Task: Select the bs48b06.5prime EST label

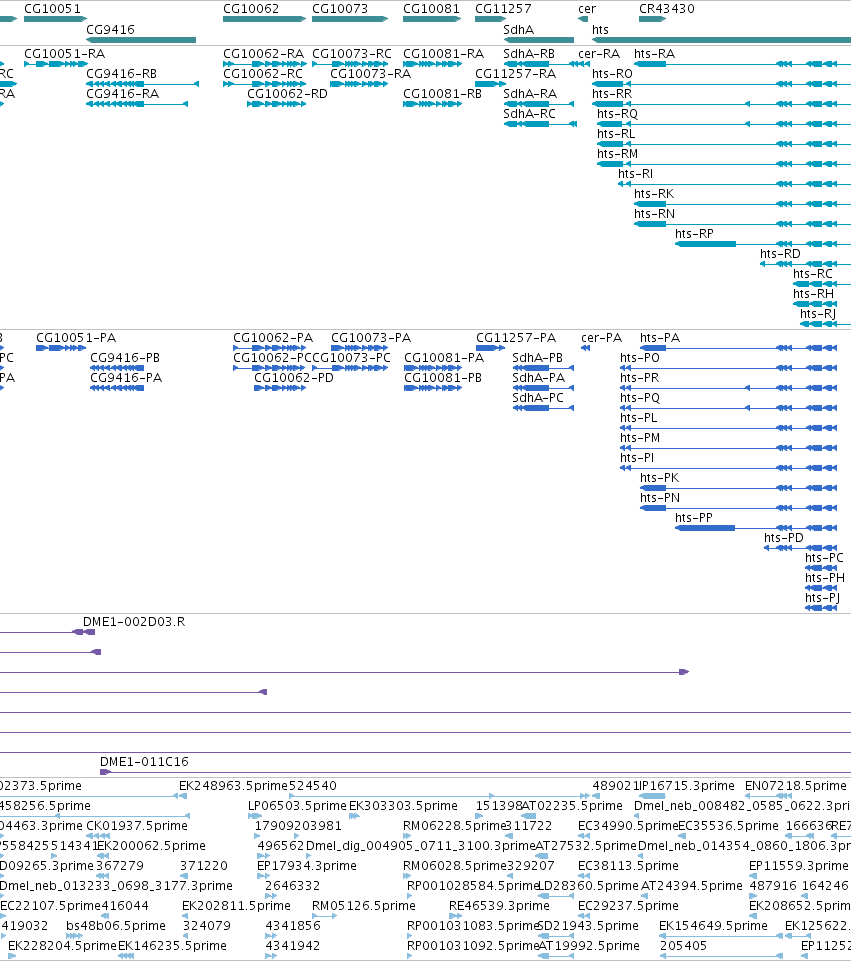Action: coord(116,925)
